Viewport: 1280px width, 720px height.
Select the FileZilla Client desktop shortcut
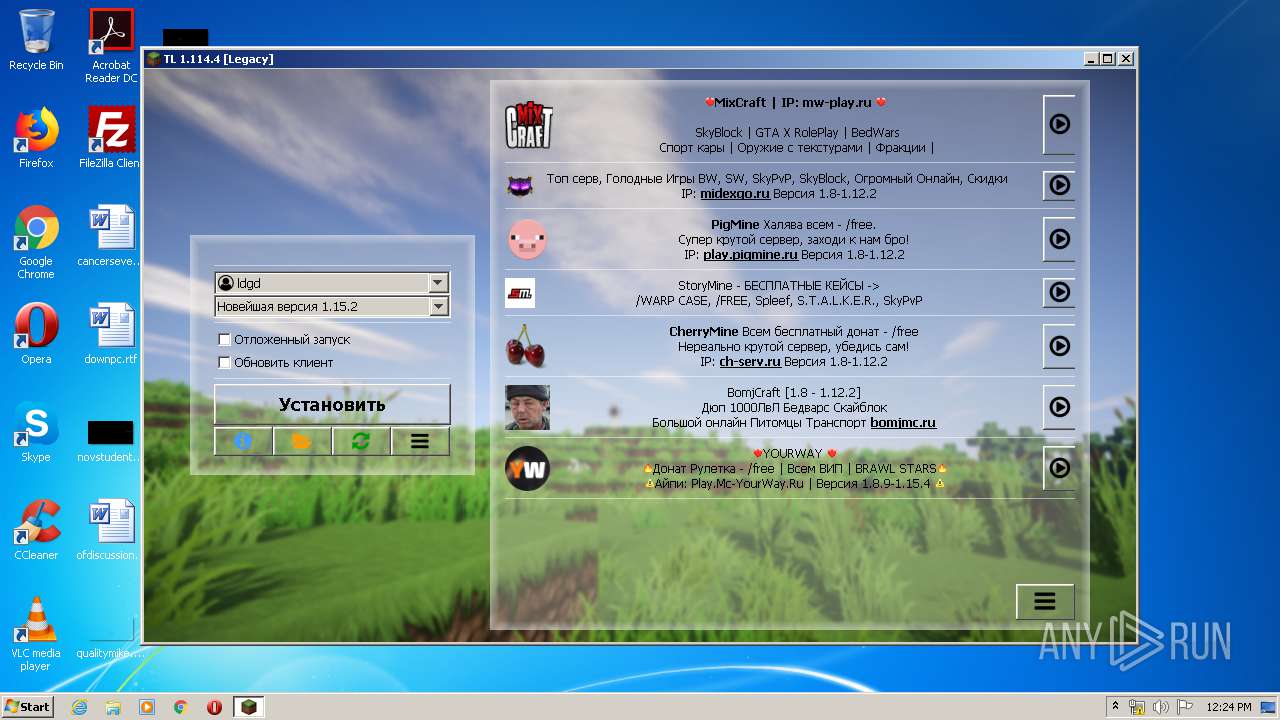111,138
